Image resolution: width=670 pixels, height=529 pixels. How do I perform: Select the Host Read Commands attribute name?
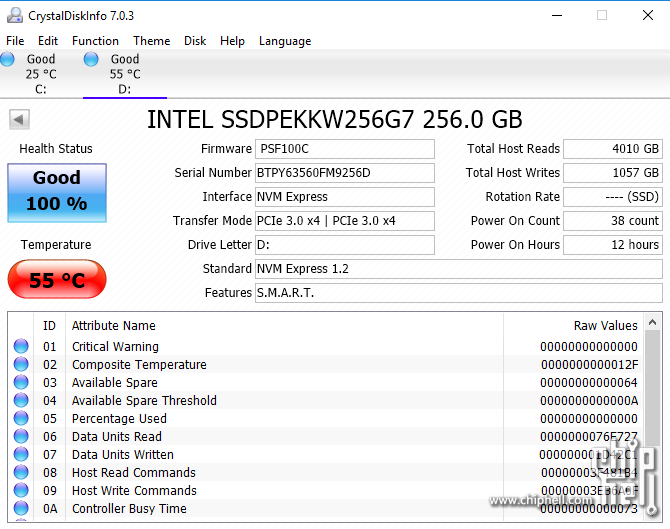click(134, 472)
